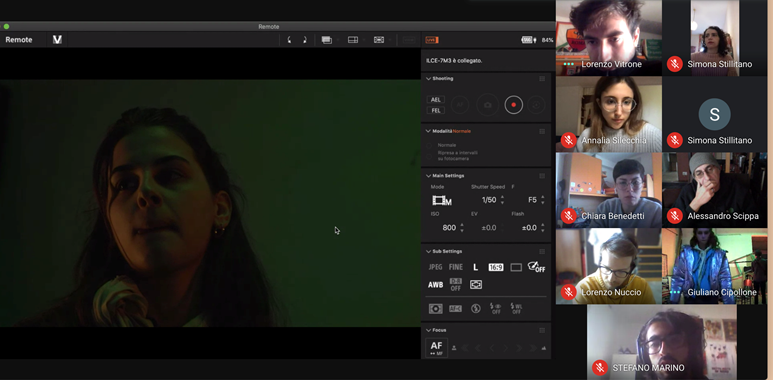
Task: Select the Normale radio option
Action: (x=429, y=145)
